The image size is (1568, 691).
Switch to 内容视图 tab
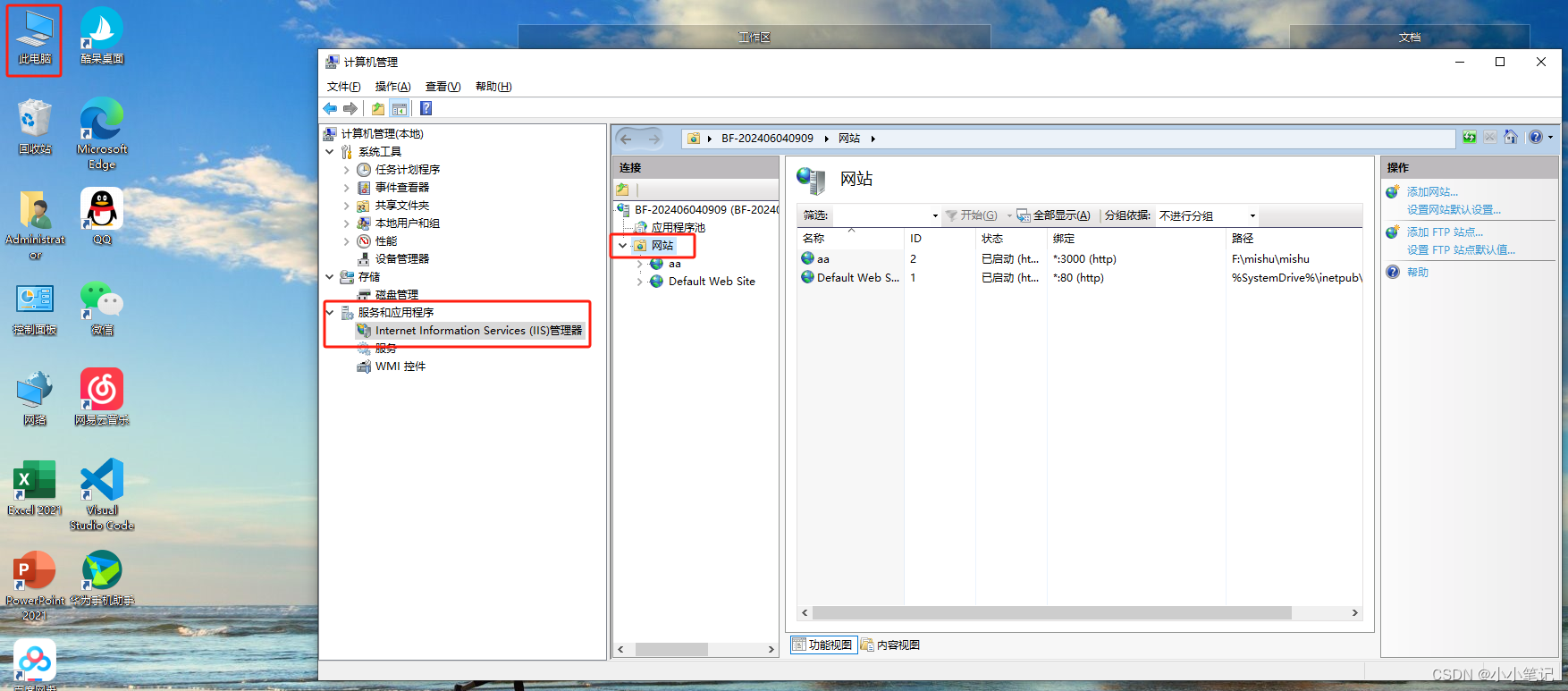[890, 645]
